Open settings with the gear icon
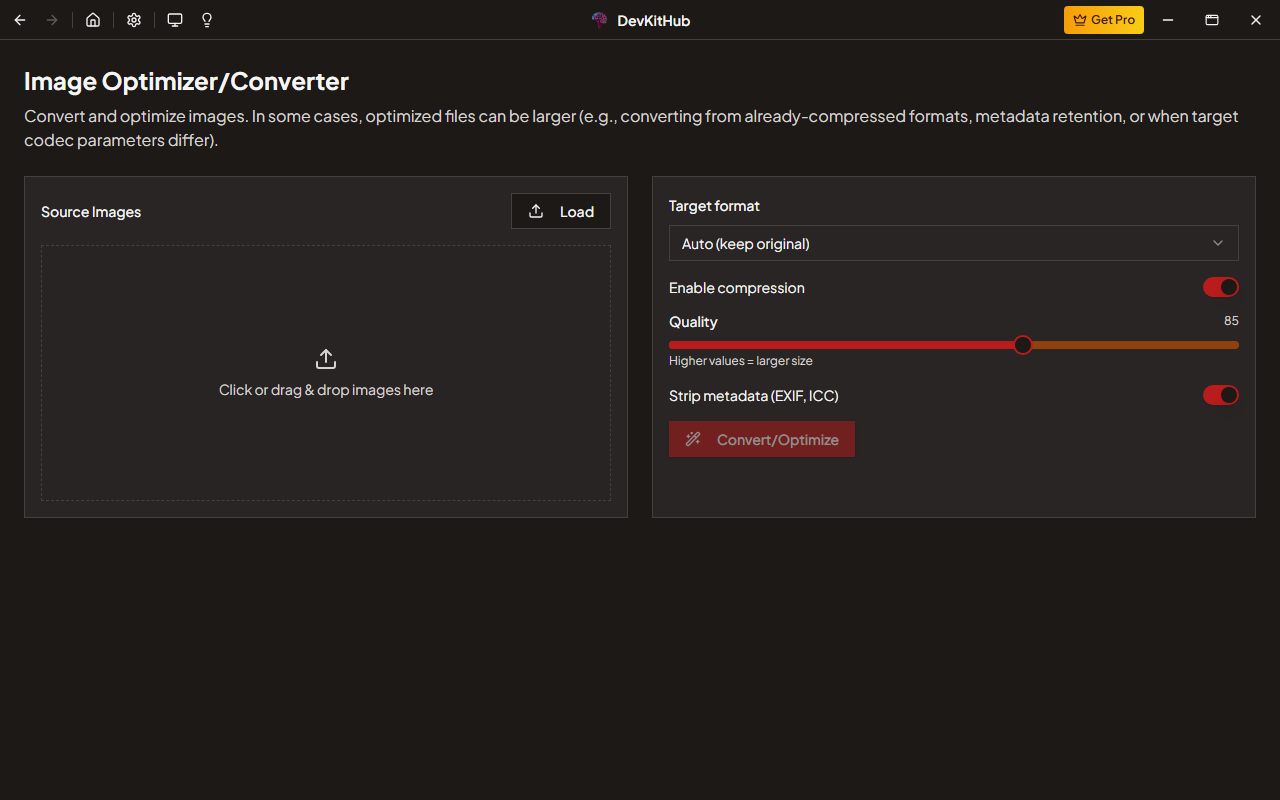This screenshot has height=800, width=1280. [134, 20]
